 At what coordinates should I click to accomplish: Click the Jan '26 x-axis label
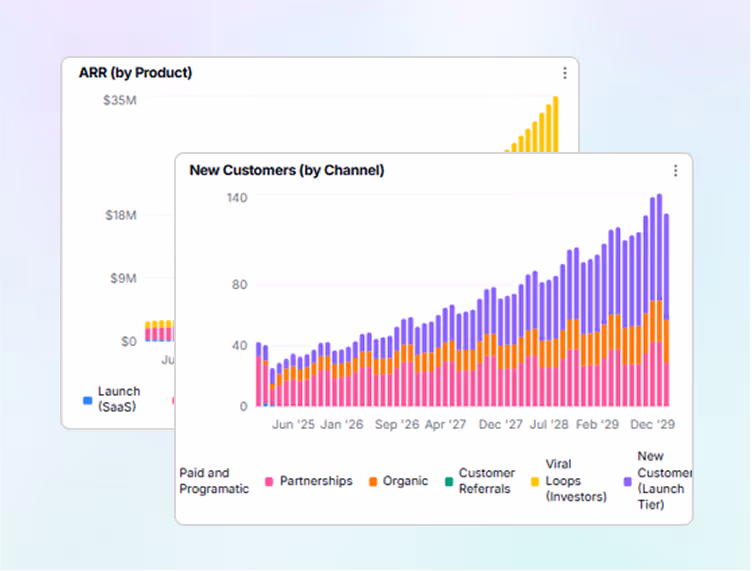(342, 425)
